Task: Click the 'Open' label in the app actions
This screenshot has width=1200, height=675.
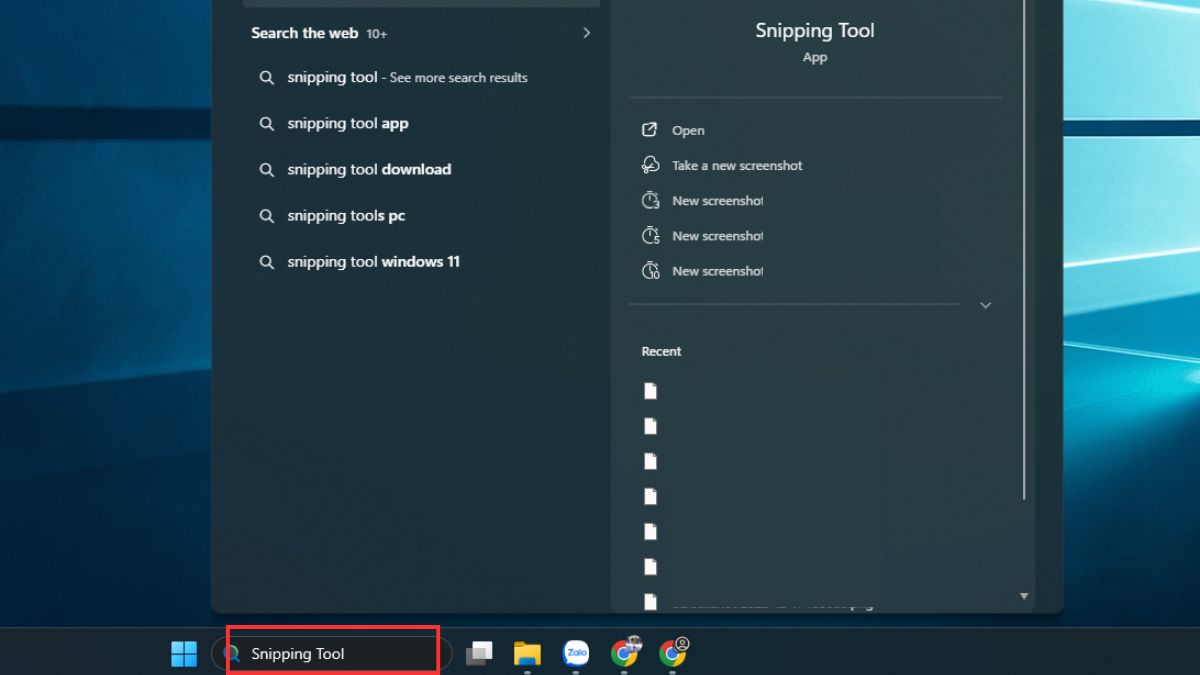Action: pos(688,130)
